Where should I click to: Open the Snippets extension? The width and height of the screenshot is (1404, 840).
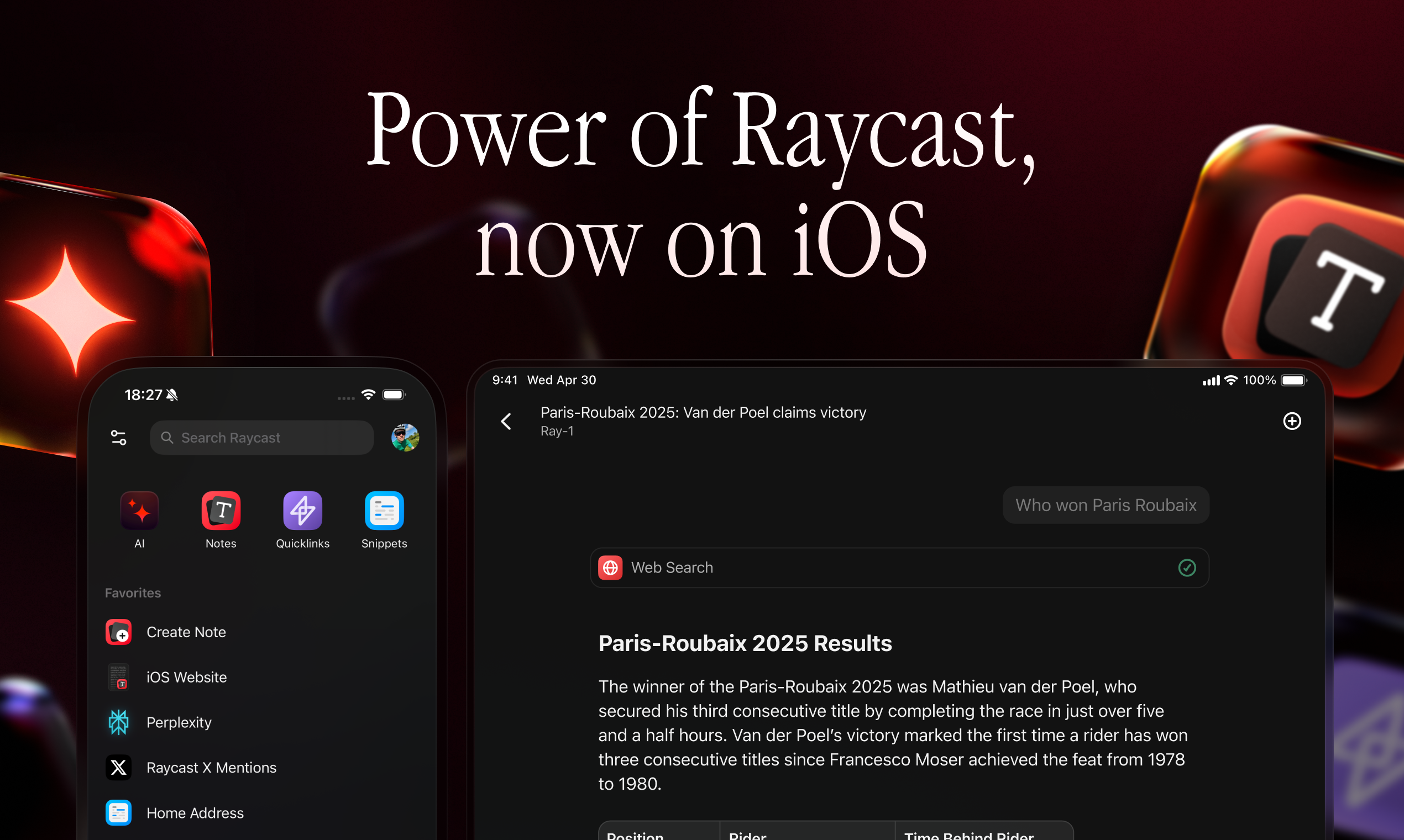(384, 510)
